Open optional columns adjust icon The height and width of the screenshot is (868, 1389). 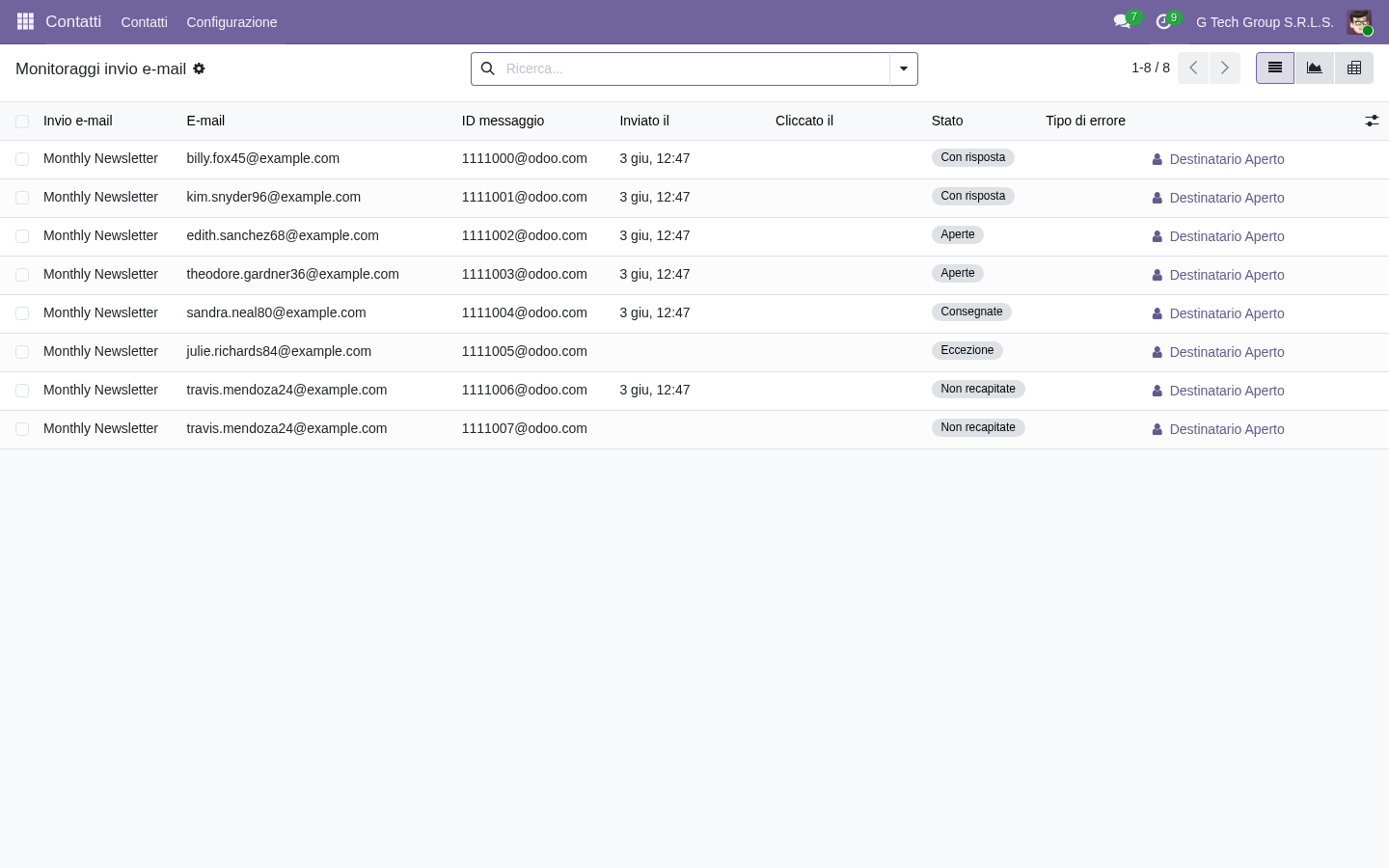pyautogui.click(x=1372, y=121)
